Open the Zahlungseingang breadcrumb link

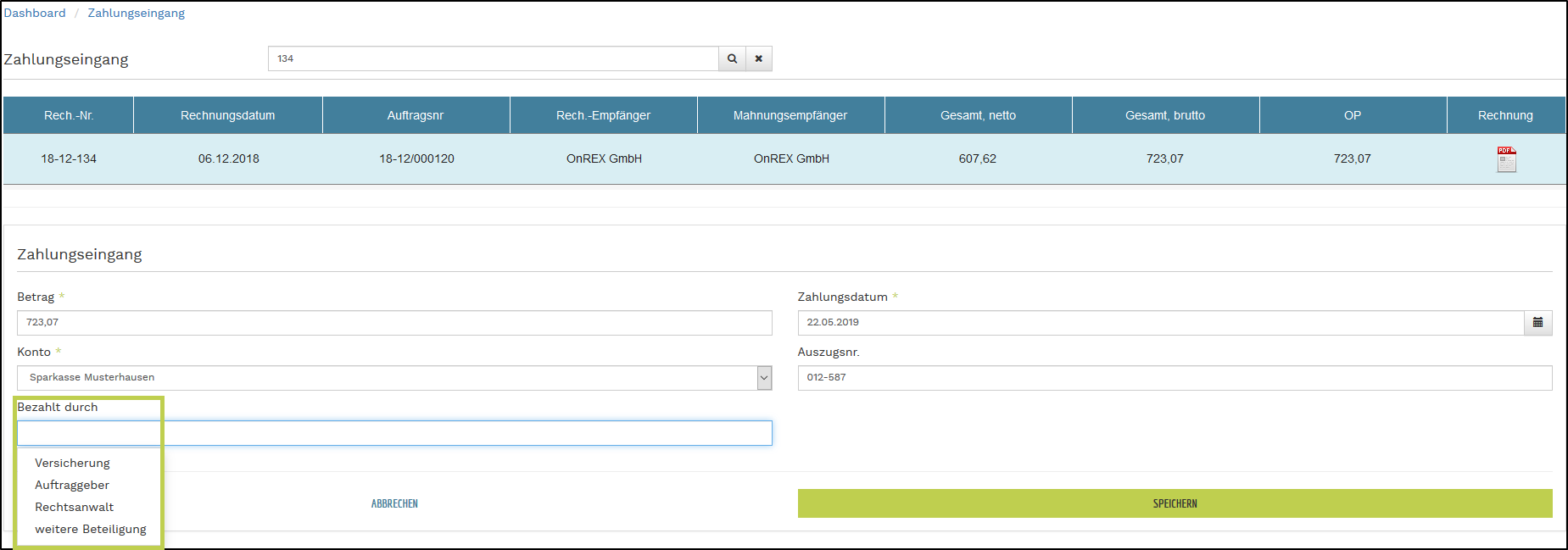click(x=136, y=13)
